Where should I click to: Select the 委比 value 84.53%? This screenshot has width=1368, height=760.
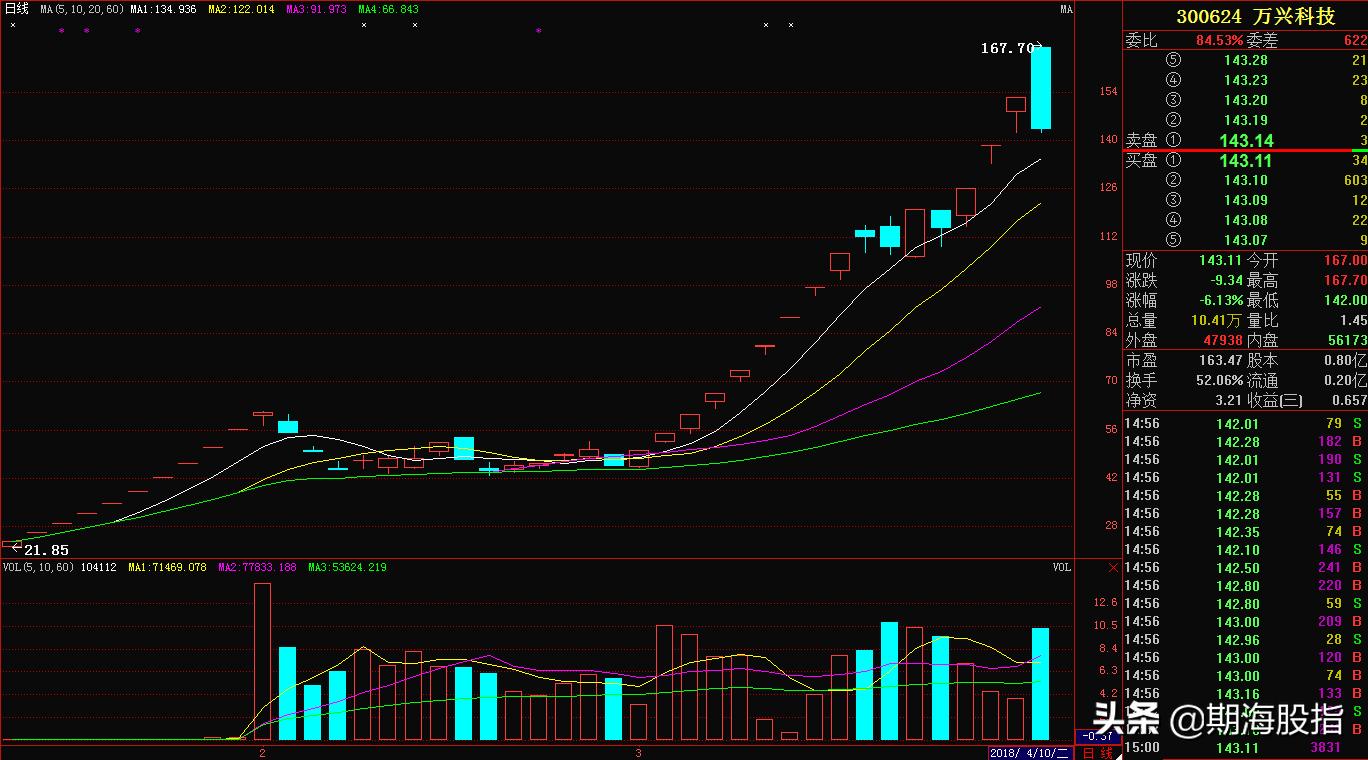point(1219,41)
